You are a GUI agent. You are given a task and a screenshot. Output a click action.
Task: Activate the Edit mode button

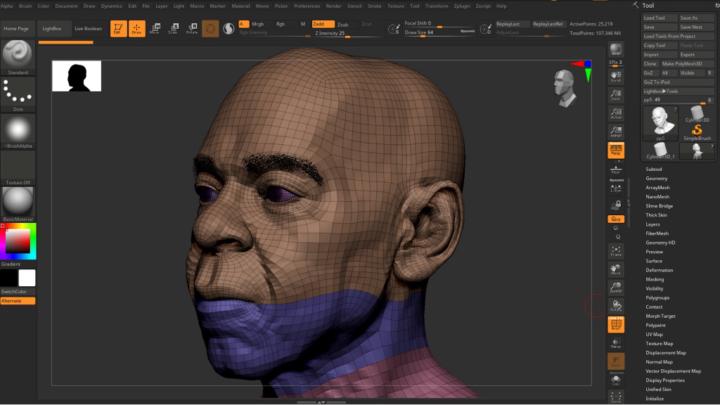point(118,28)
